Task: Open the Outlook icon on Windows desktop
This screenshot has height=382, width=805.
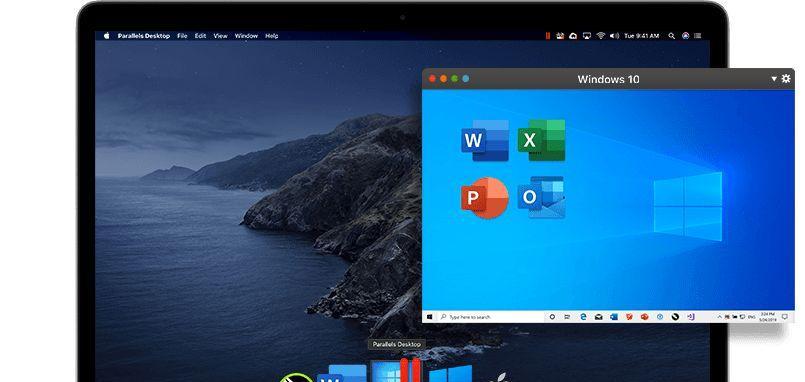Action: tap(542, 198)
